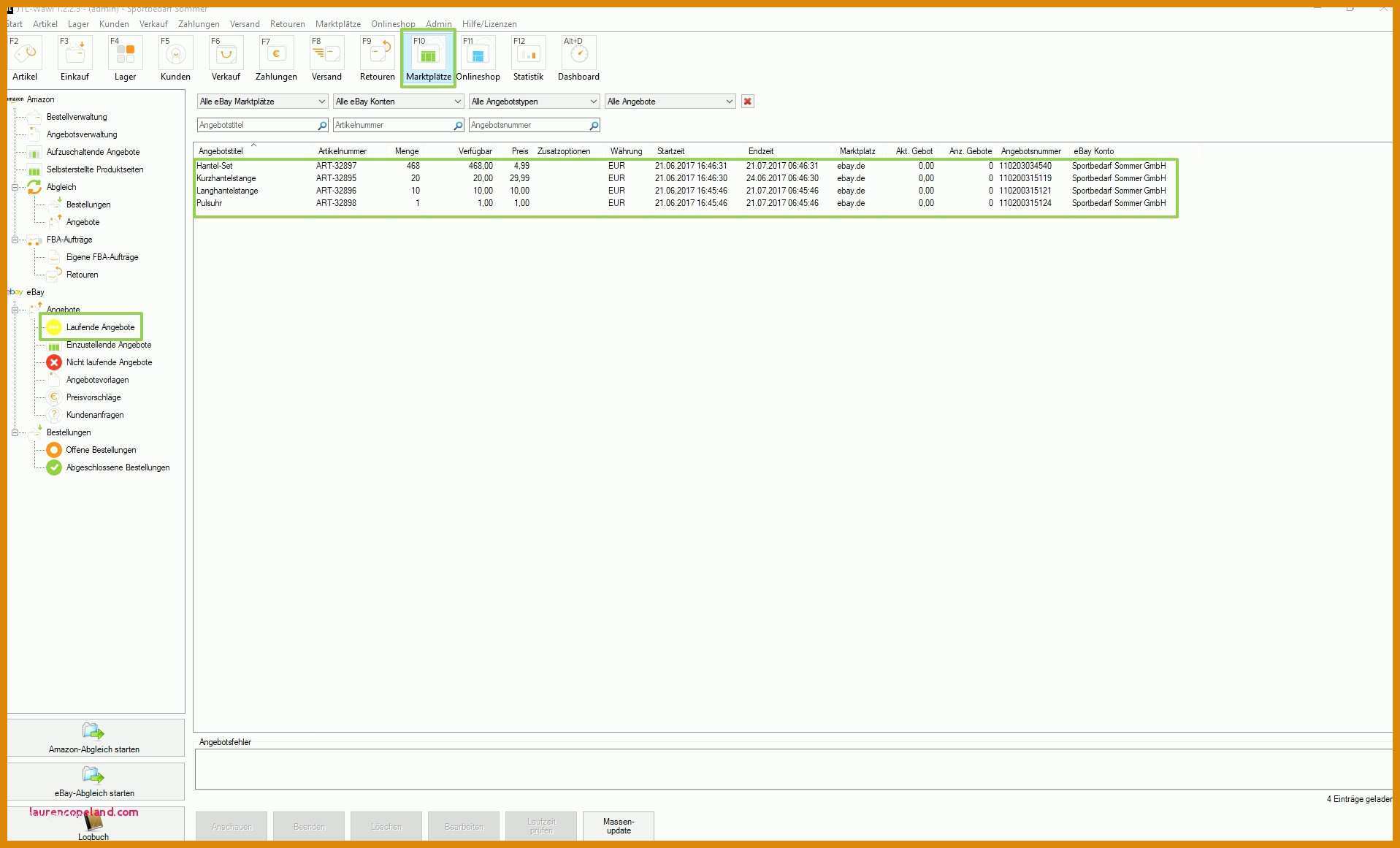The image size is (1400, 848).
Task: Select Offene Bestellungen orange icon
Action: (54, 450)
